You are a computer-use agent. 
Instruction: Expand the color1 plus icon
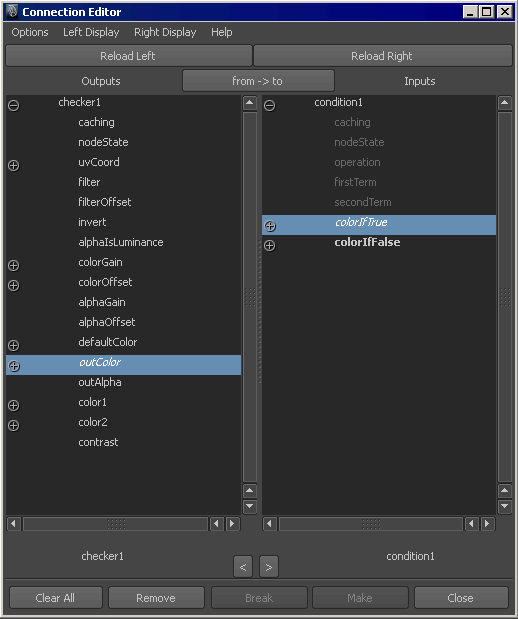click(13, 405)
